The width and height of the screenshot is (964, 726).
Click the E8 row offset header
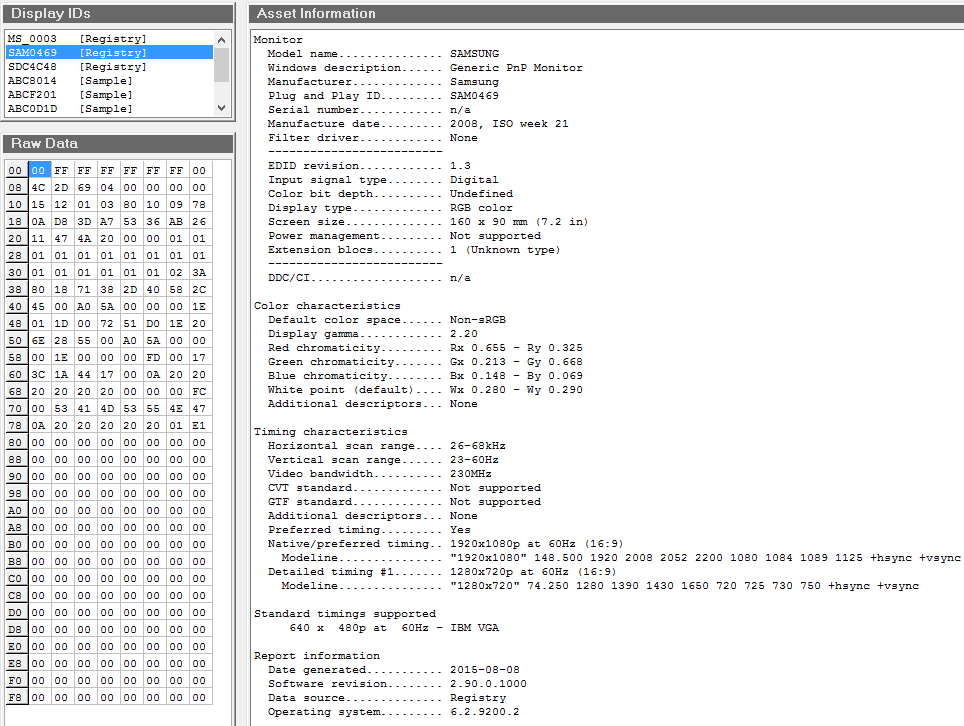point(15,664)
